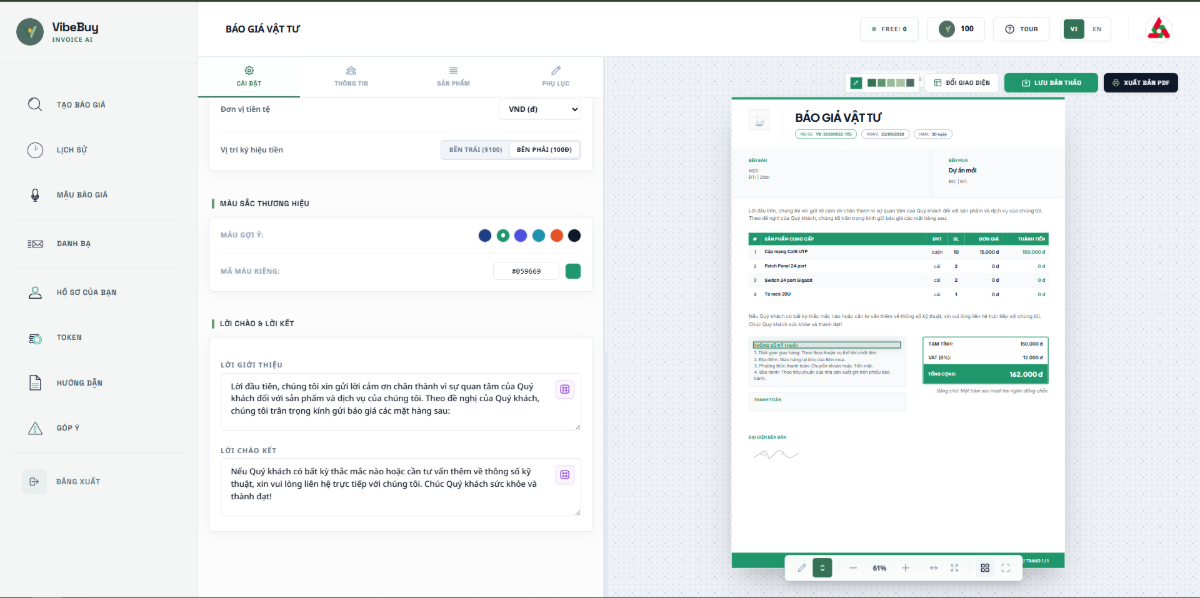Click the envelope icon for Danh Bạ
The width and height of the screenshot is (1200, 598).
35,243
